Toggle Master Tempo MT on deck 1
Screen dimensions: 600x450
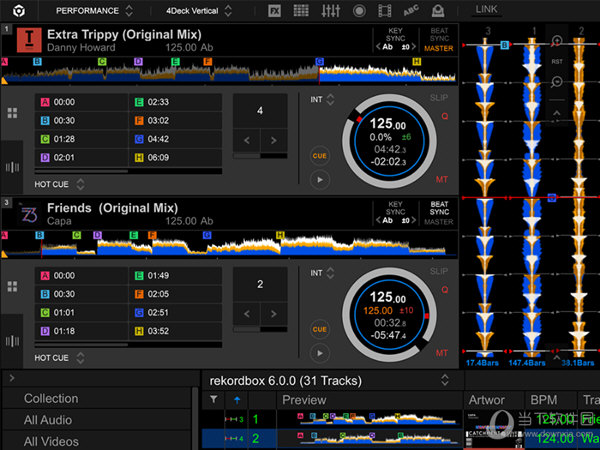point(442,179)
